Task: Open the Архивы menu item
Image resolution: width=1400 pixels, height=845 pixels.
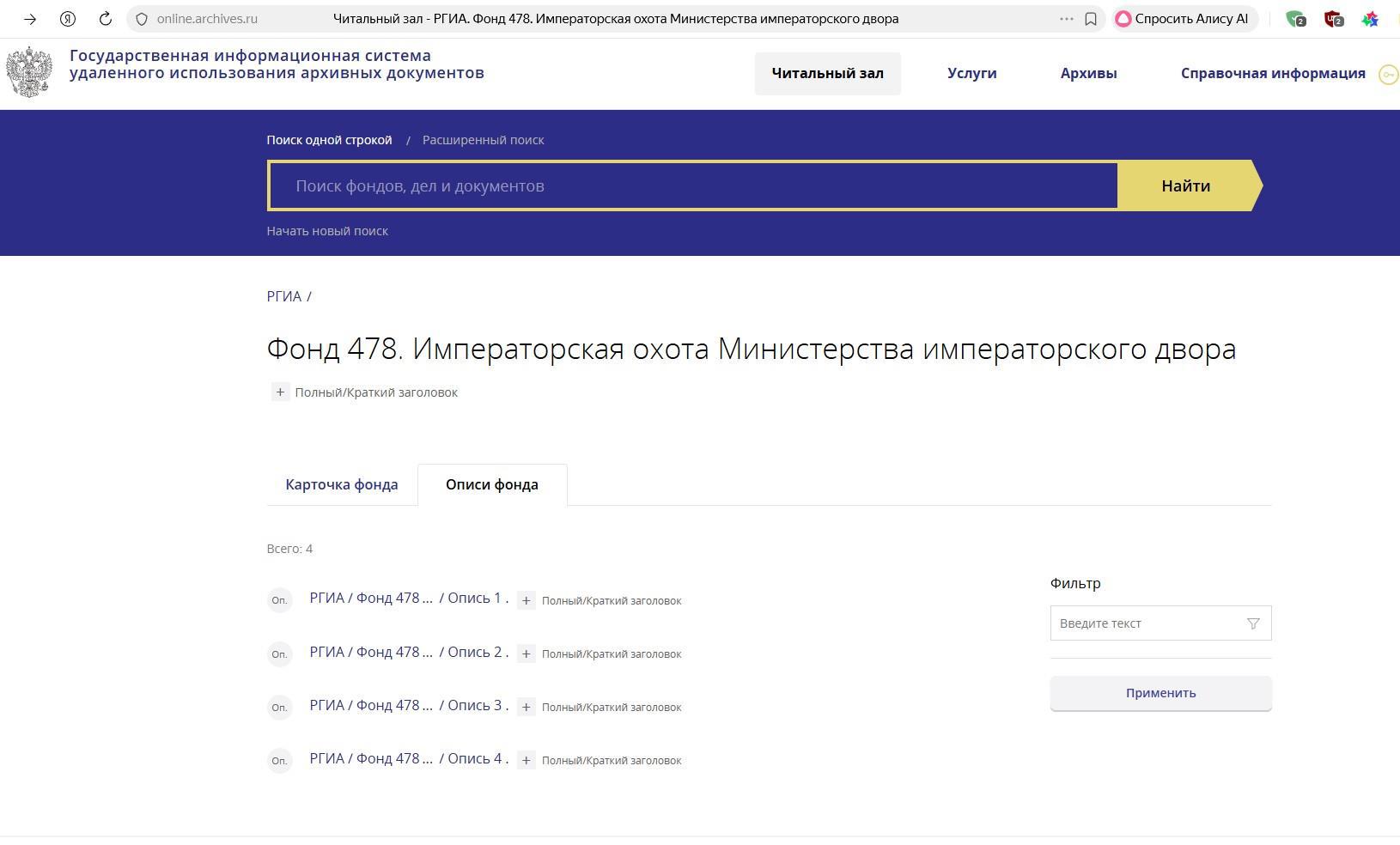Action: (1088, 74)
